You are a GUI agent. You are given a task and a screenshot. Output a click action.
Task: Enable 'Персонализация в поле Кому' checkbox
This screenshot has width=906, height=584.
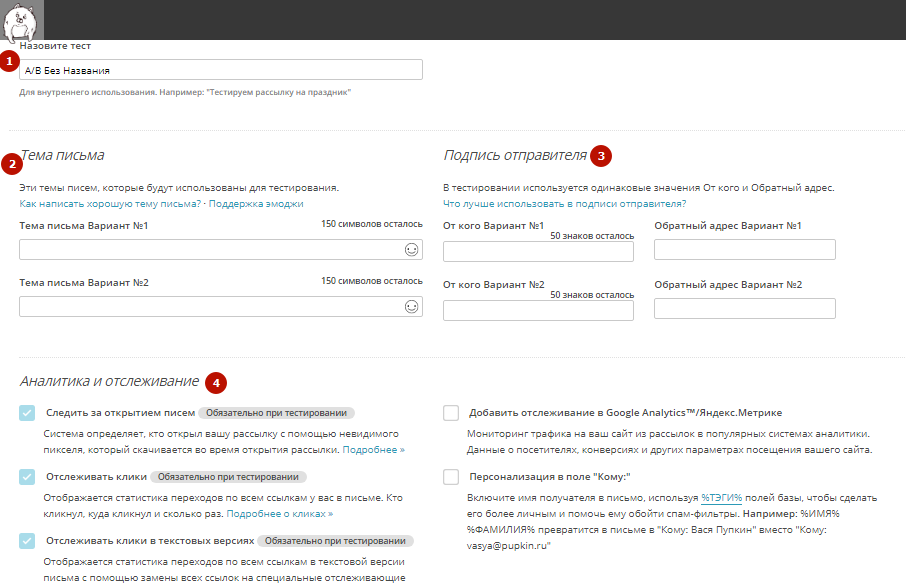click(x=451, y=477)
